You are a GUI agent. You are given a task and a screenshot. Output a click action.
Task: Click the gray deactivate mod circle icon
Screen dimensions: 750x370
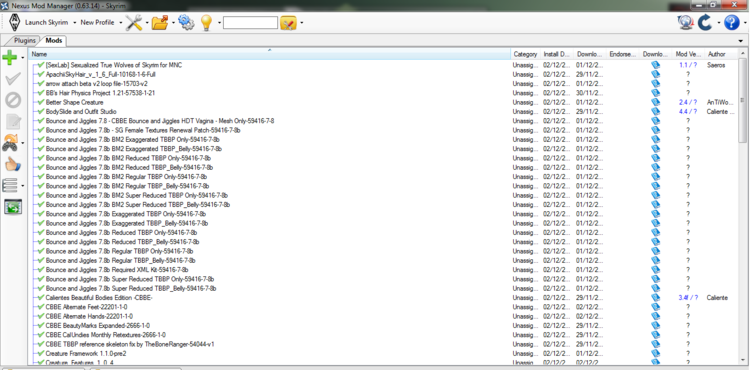point(12,100)
